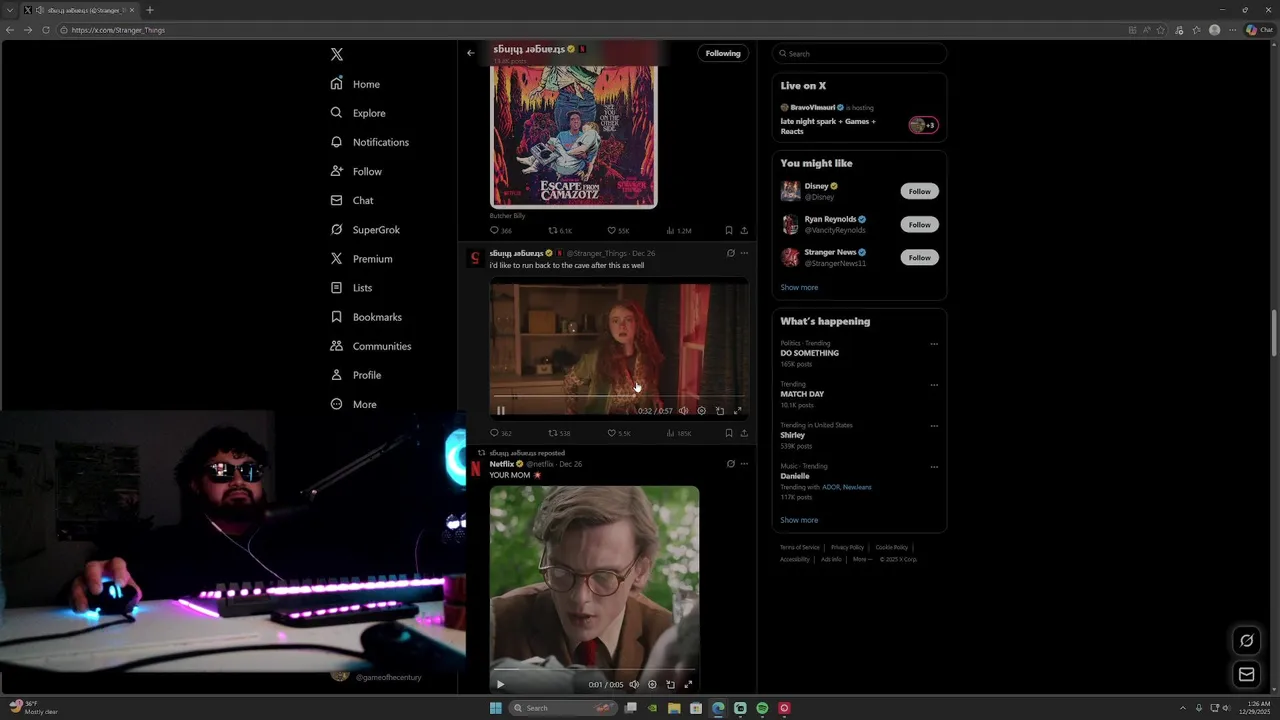The image size is (1280, 720).
Task: Open SuperGrok in sidebar
Action: click(365, 229)
